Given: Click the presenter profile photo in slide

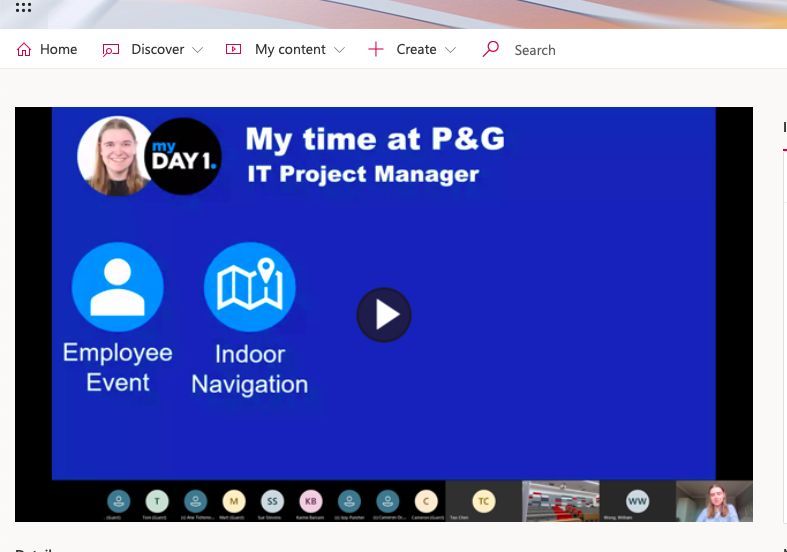Looking at the screenshot, I should pos(114,156).
